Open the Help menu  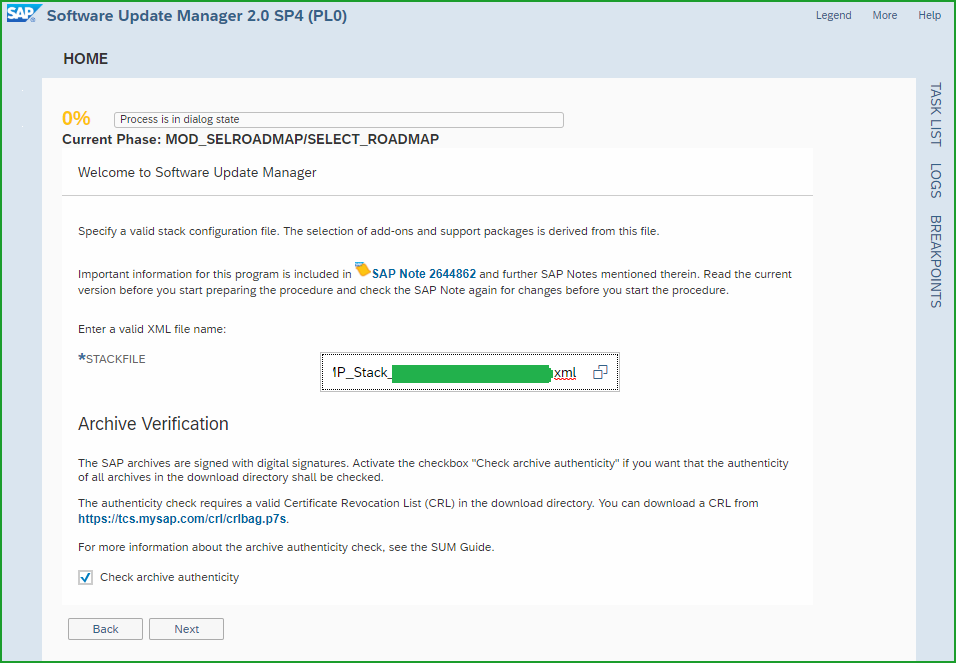pos(930,15)
